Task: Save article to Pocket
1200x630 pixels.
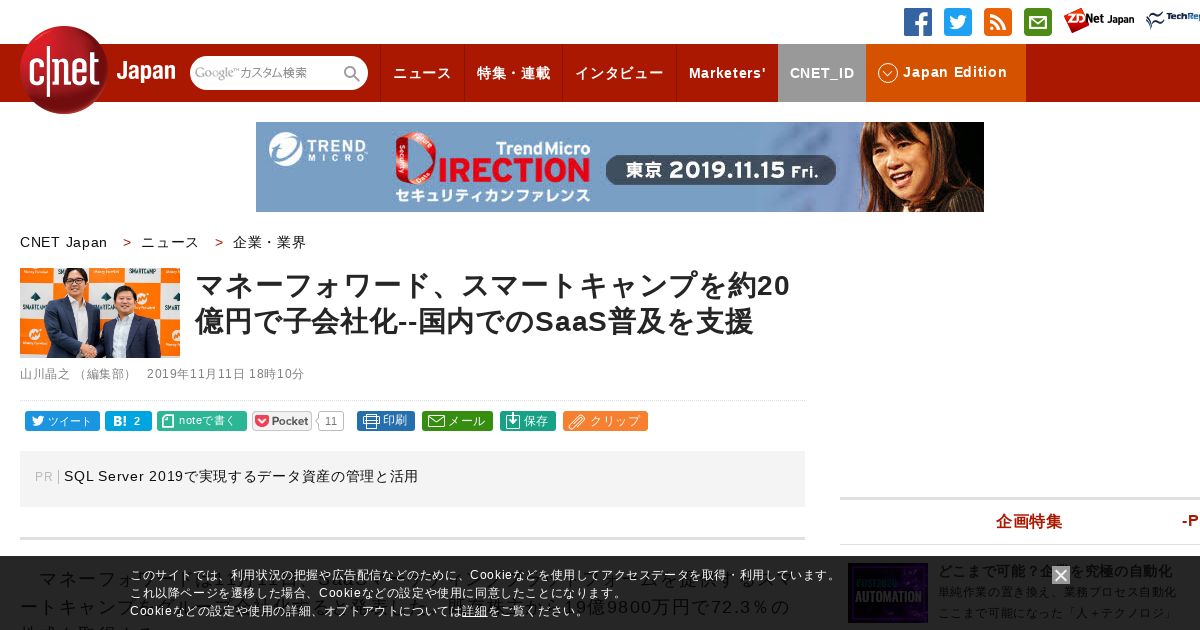Action: point(282,421)
